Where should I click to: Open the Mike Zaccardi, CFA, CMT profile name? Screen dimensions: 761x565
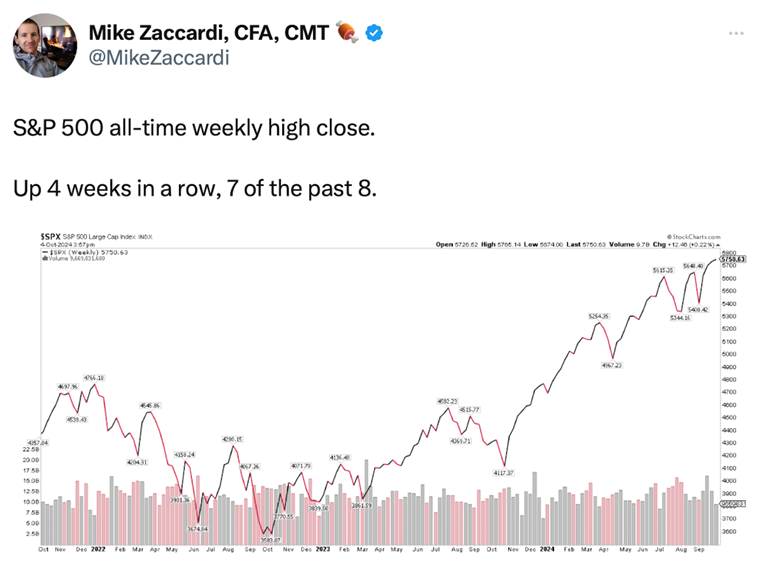pos(210,33)
